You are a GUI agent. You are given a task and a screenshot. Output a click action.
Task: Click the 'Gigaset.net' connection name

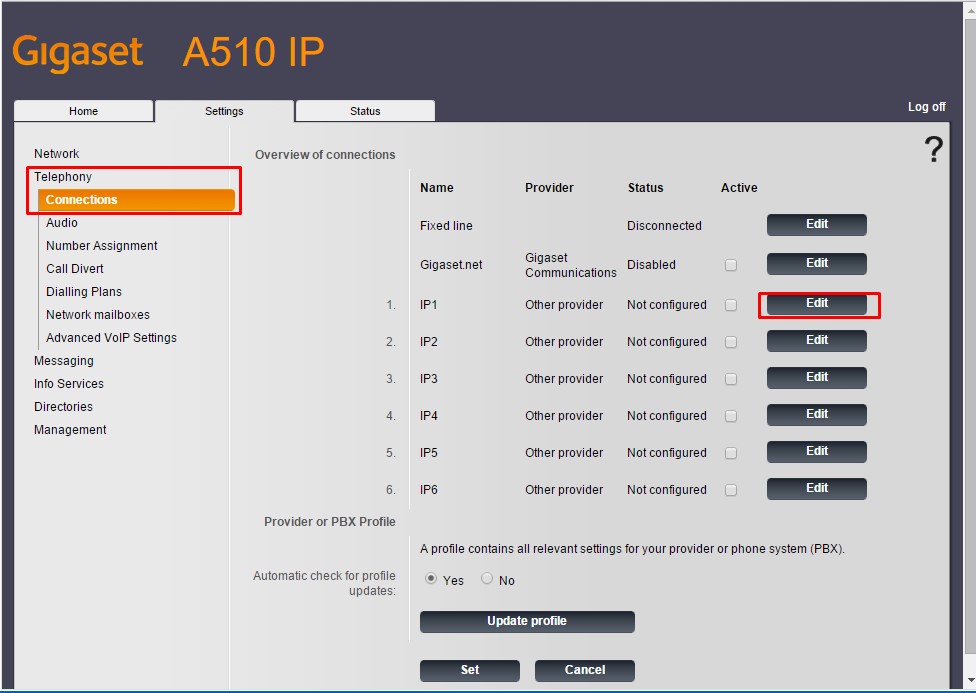[451, 265]
